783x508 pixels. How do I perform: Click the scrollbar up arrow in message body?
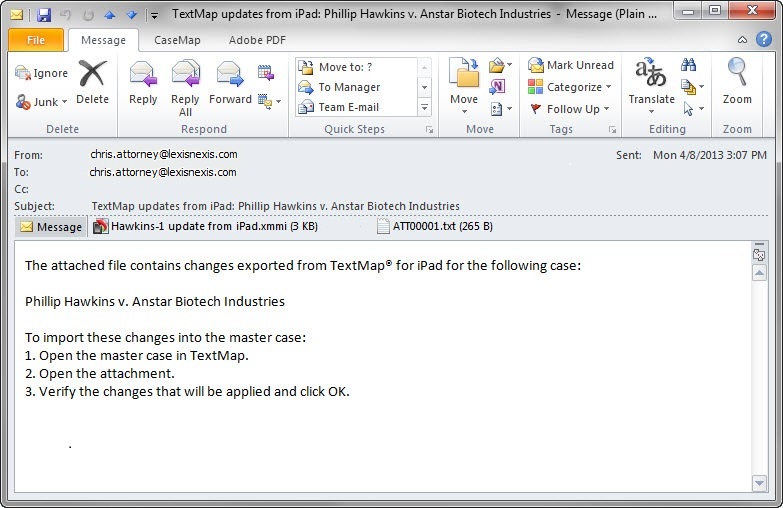tap(759, 273)
